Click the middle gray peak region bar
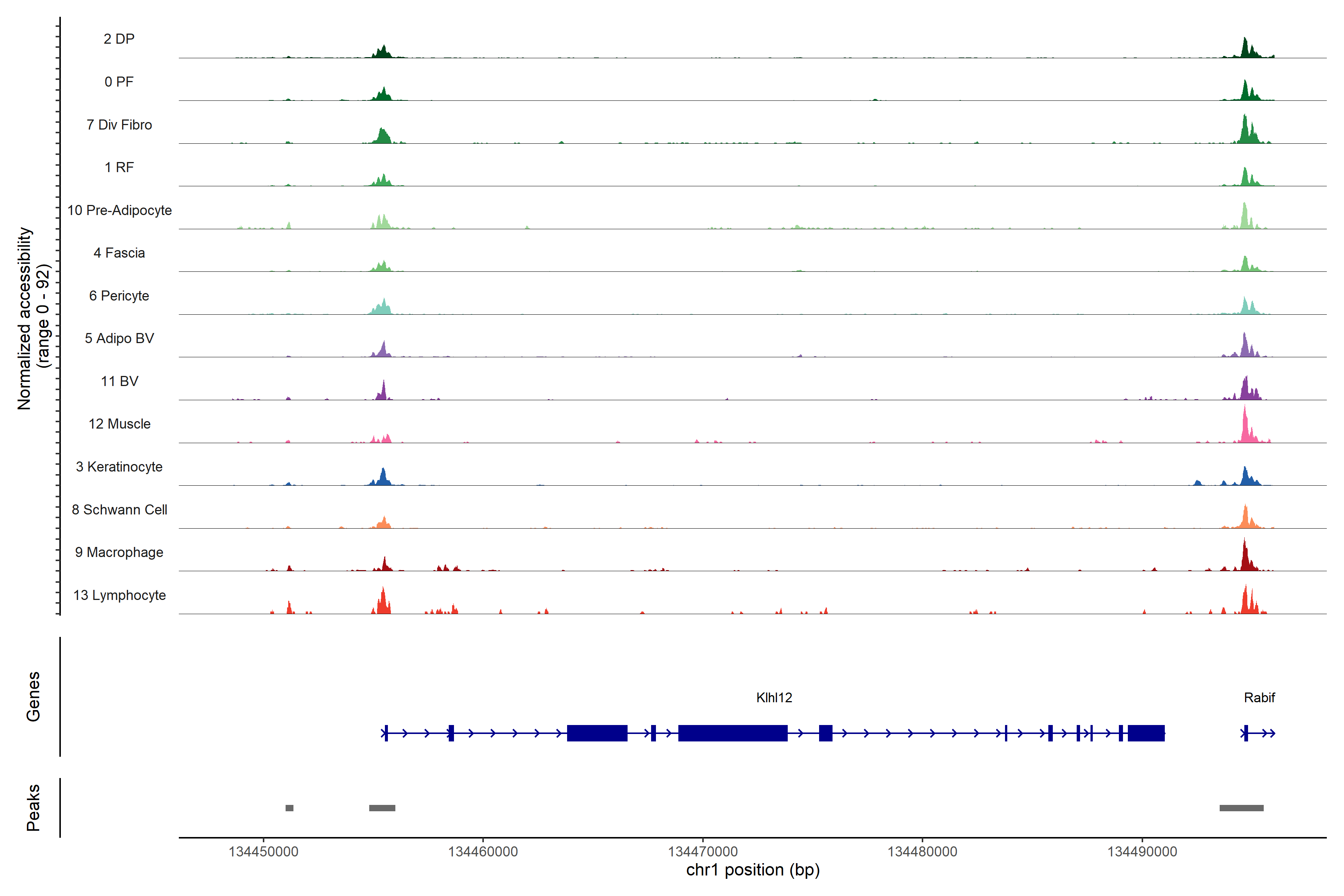 pyautogui.click(x=382, y=808)
